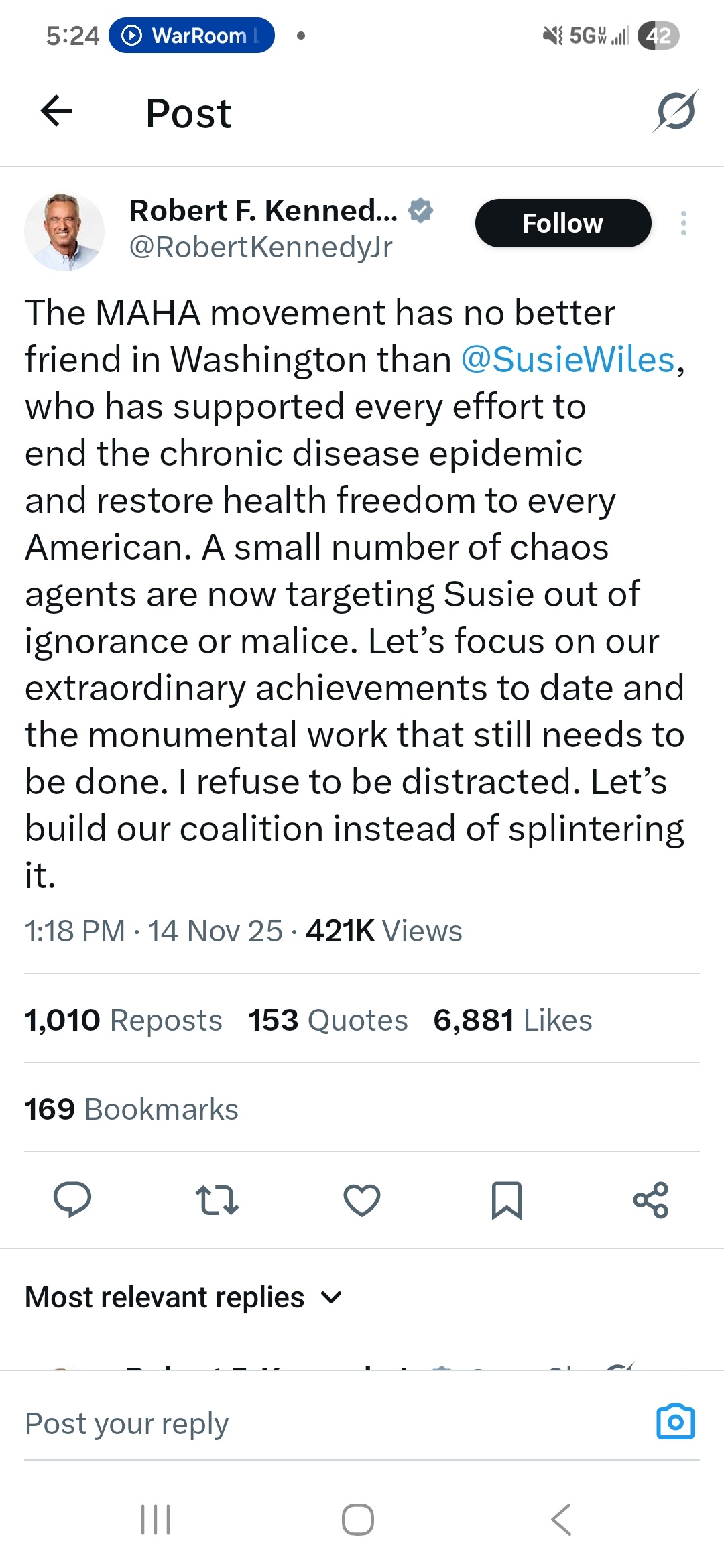Tap the share icon

[650, 1199]
